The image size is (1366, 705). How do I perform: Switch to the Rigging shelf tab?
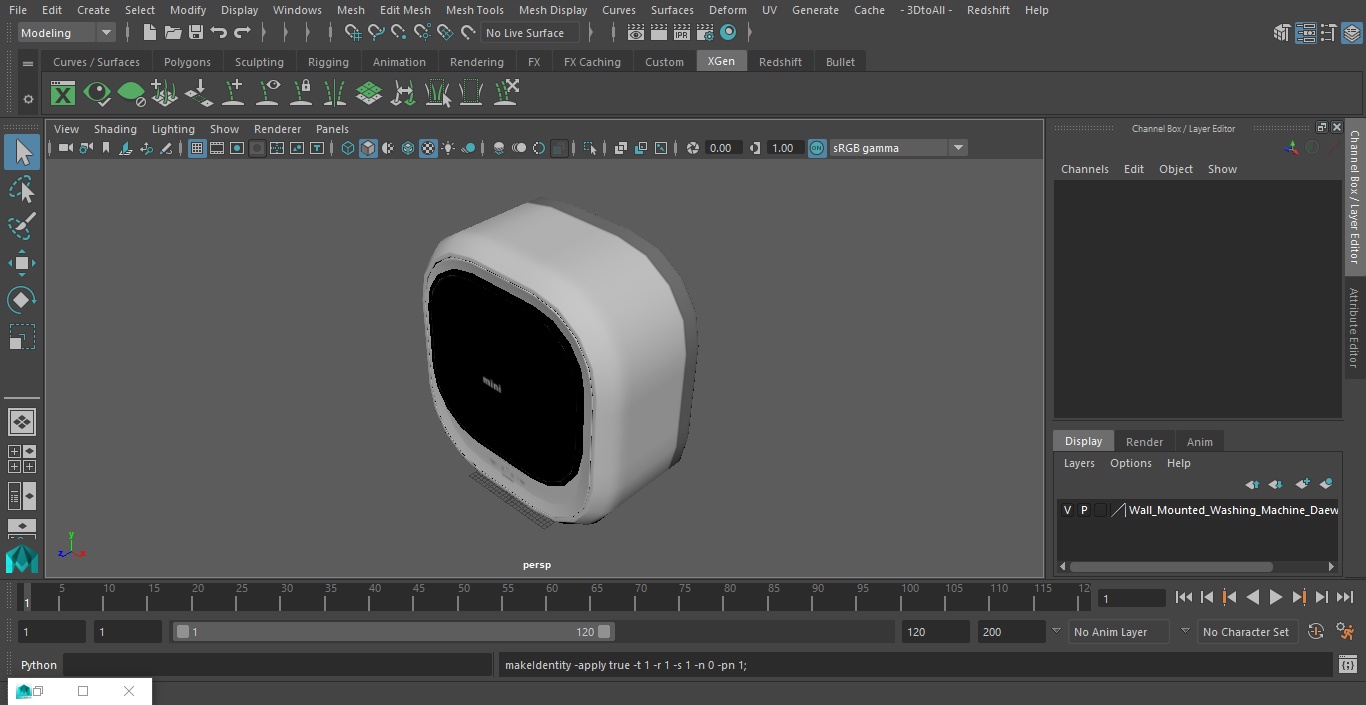pos(328,62)
